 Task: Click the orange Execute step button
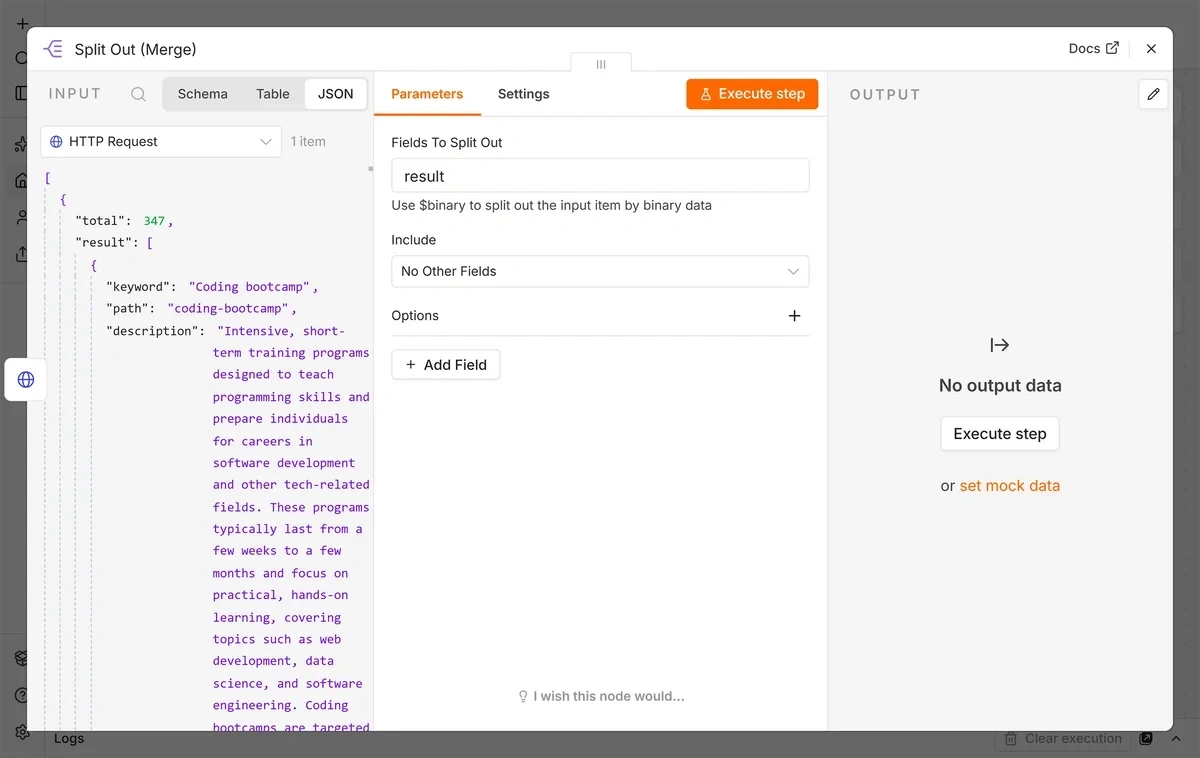[752, 94]
